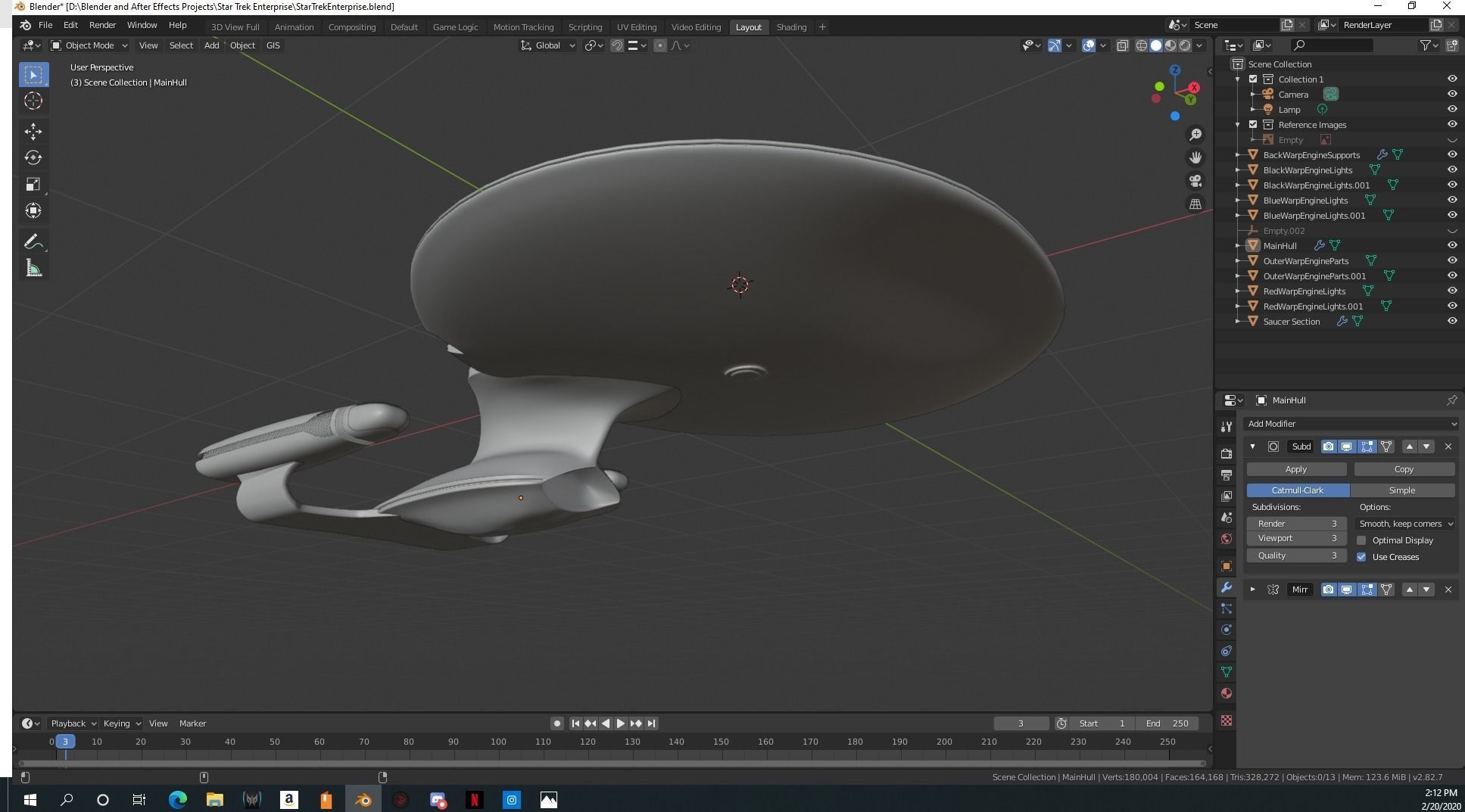Disable the Use Creases checkbox
1465x812 pixels.
1361,557
